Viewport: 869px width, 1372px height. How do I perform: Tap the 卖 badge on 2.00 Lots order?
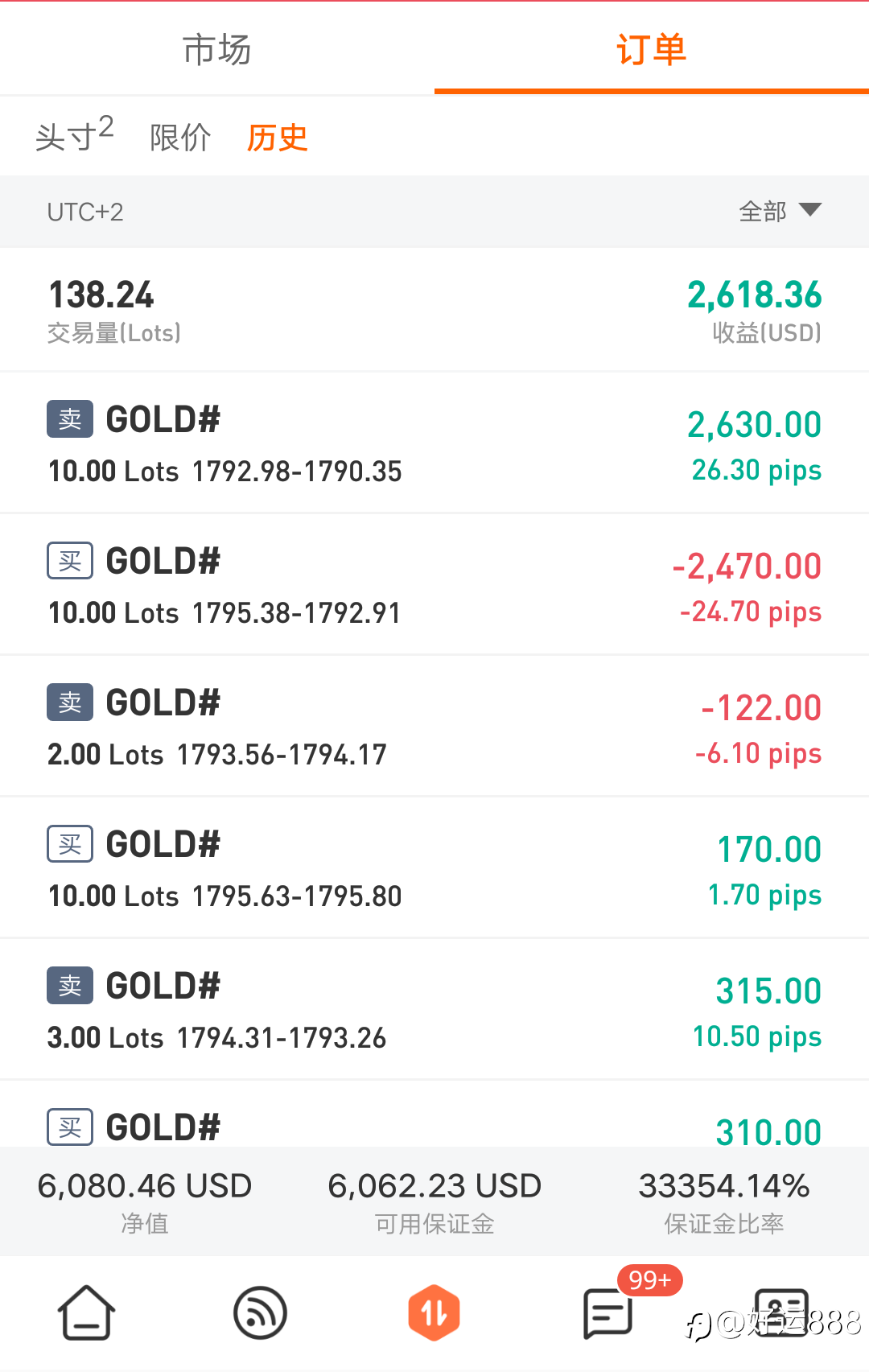point(70,702)
